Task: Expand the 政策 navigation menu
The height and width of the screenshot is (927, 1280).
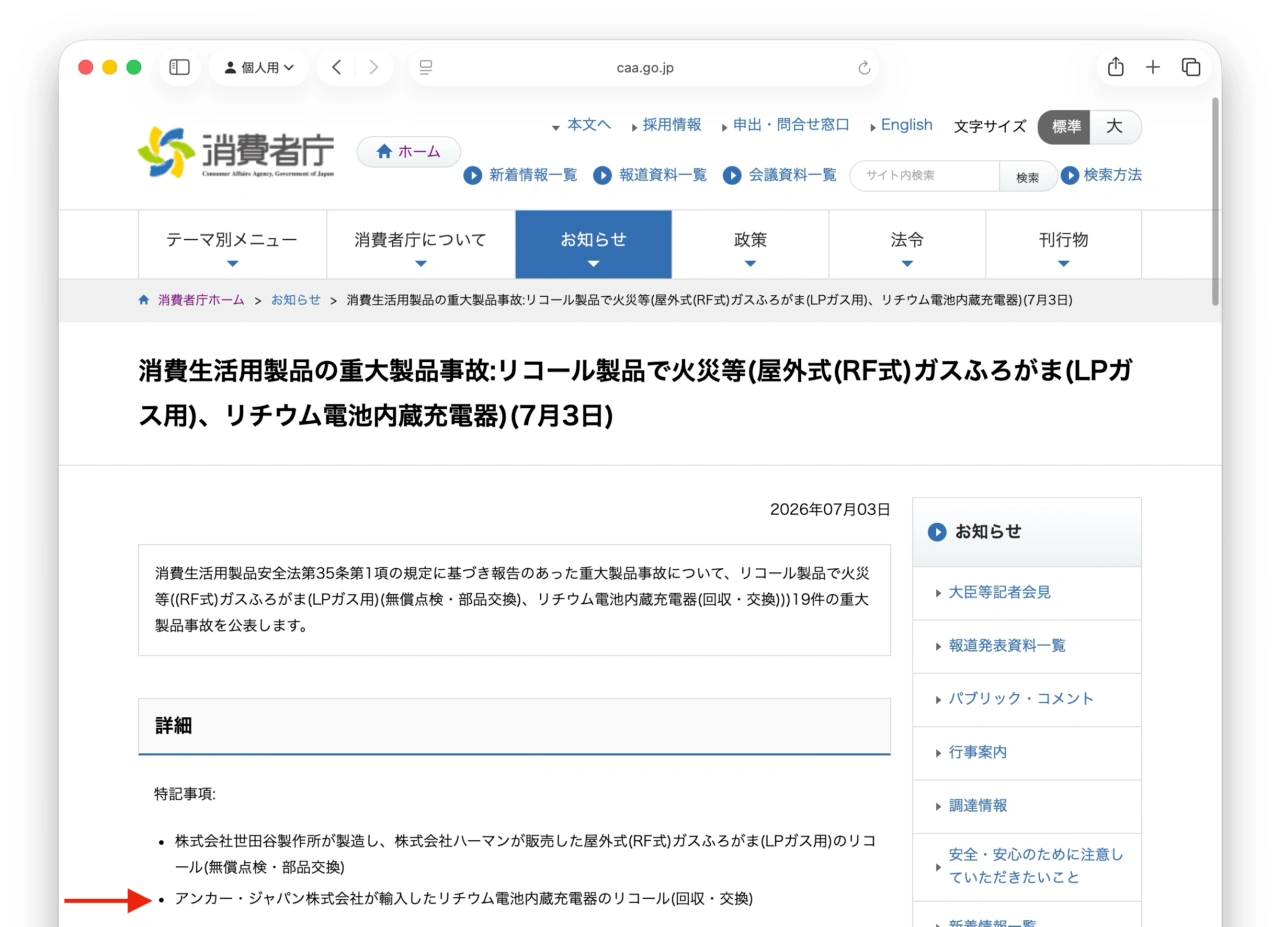Action: [x=750, y=245]
